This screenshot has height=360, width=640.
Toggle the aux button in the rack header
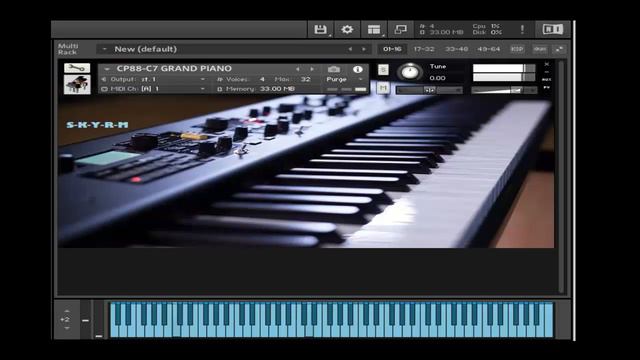click(x=540, y=49)
